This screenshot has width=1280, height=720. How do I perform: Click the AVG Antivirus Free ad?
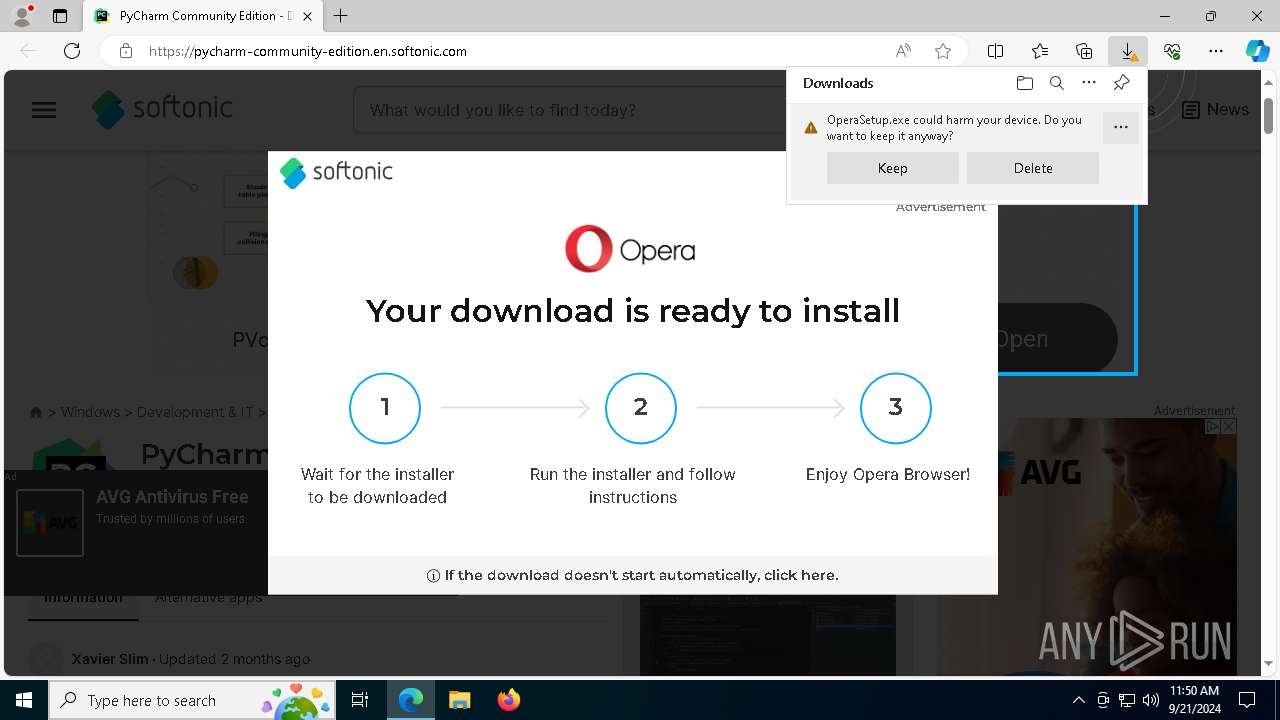point(136,531)
